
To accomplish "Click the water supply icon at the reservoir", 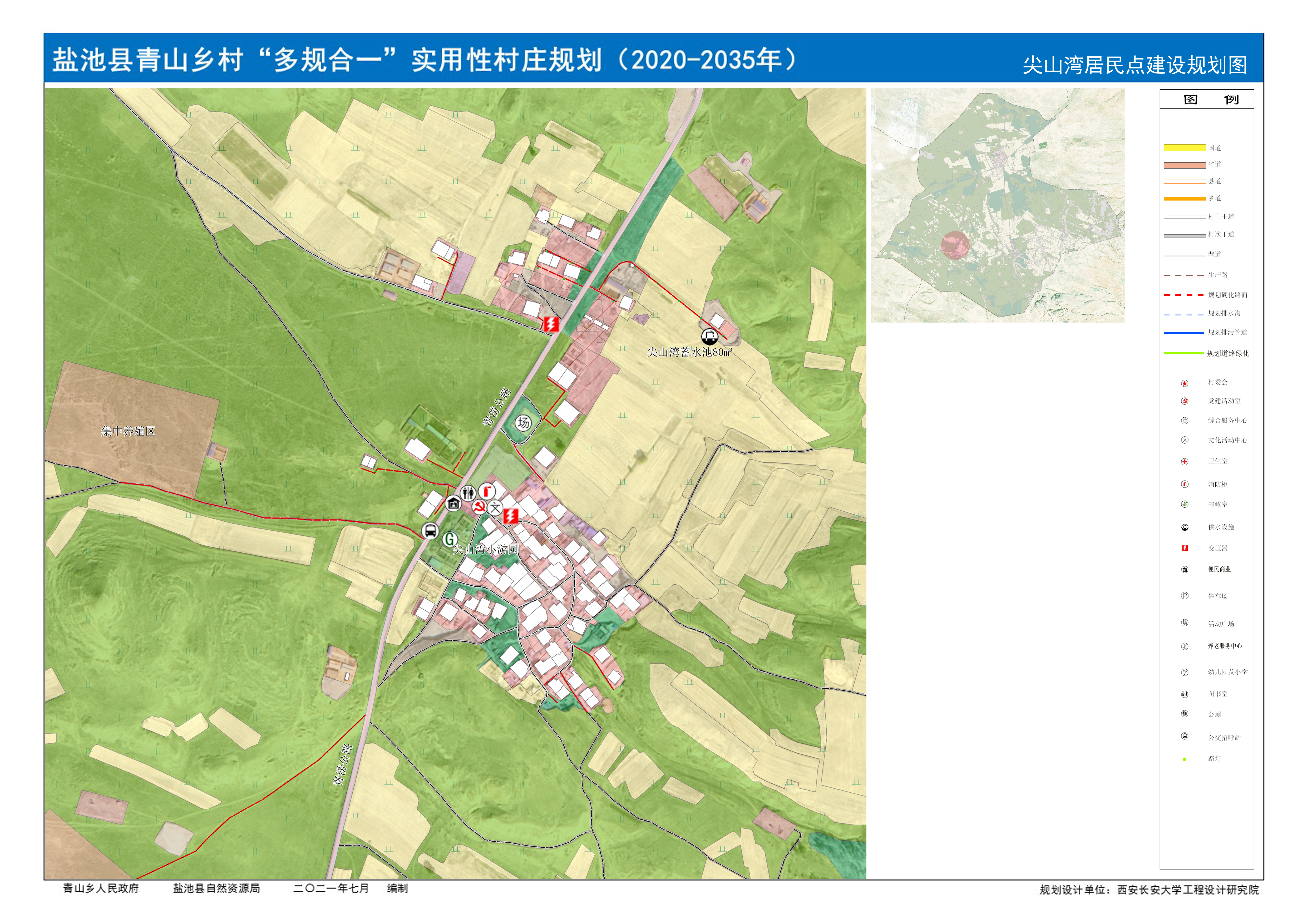I will pyautogui.click(x=709, y=337).
